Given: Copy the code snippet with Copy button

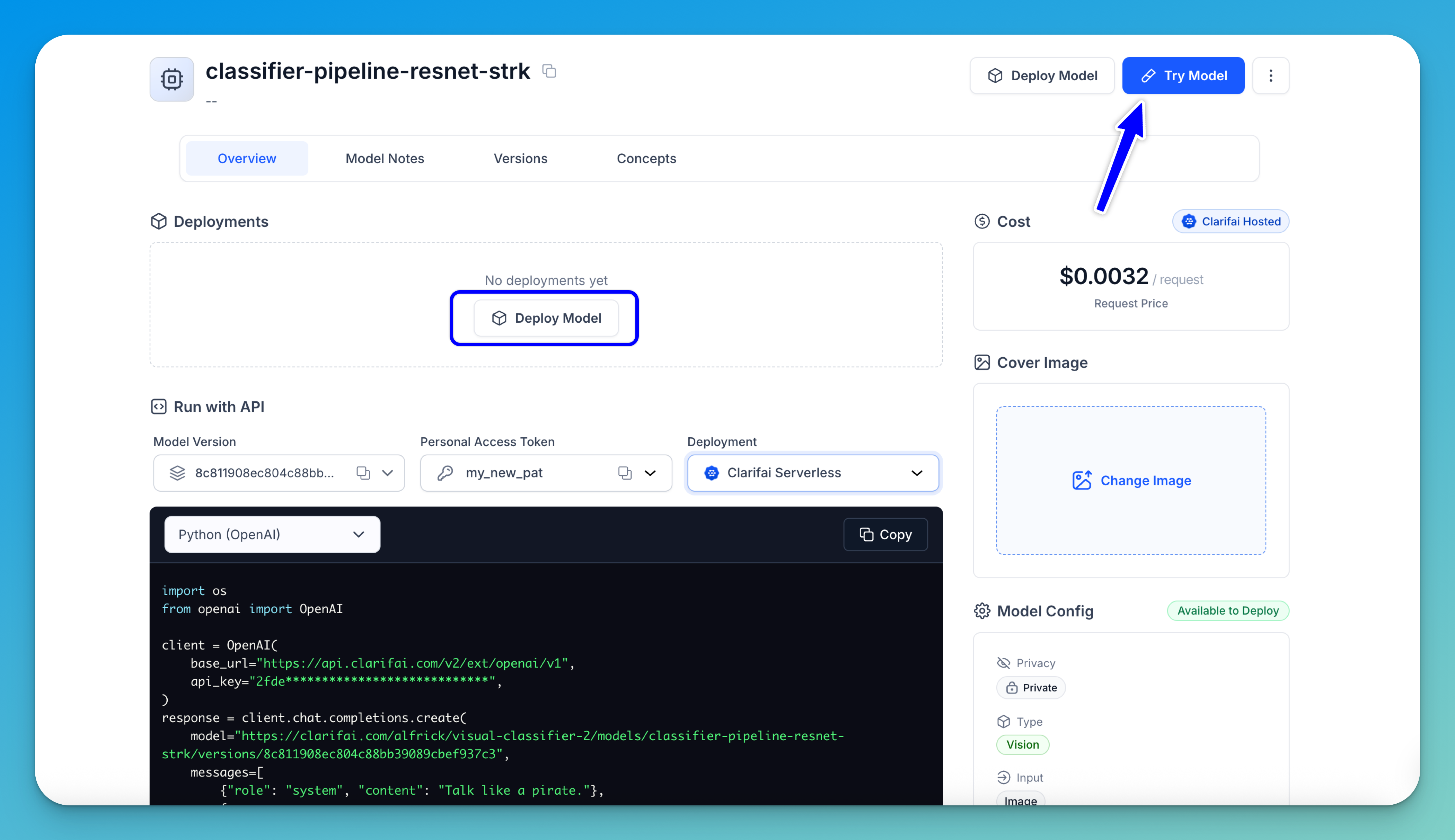Looking at the screenshot, I should (x=885, y=535).
